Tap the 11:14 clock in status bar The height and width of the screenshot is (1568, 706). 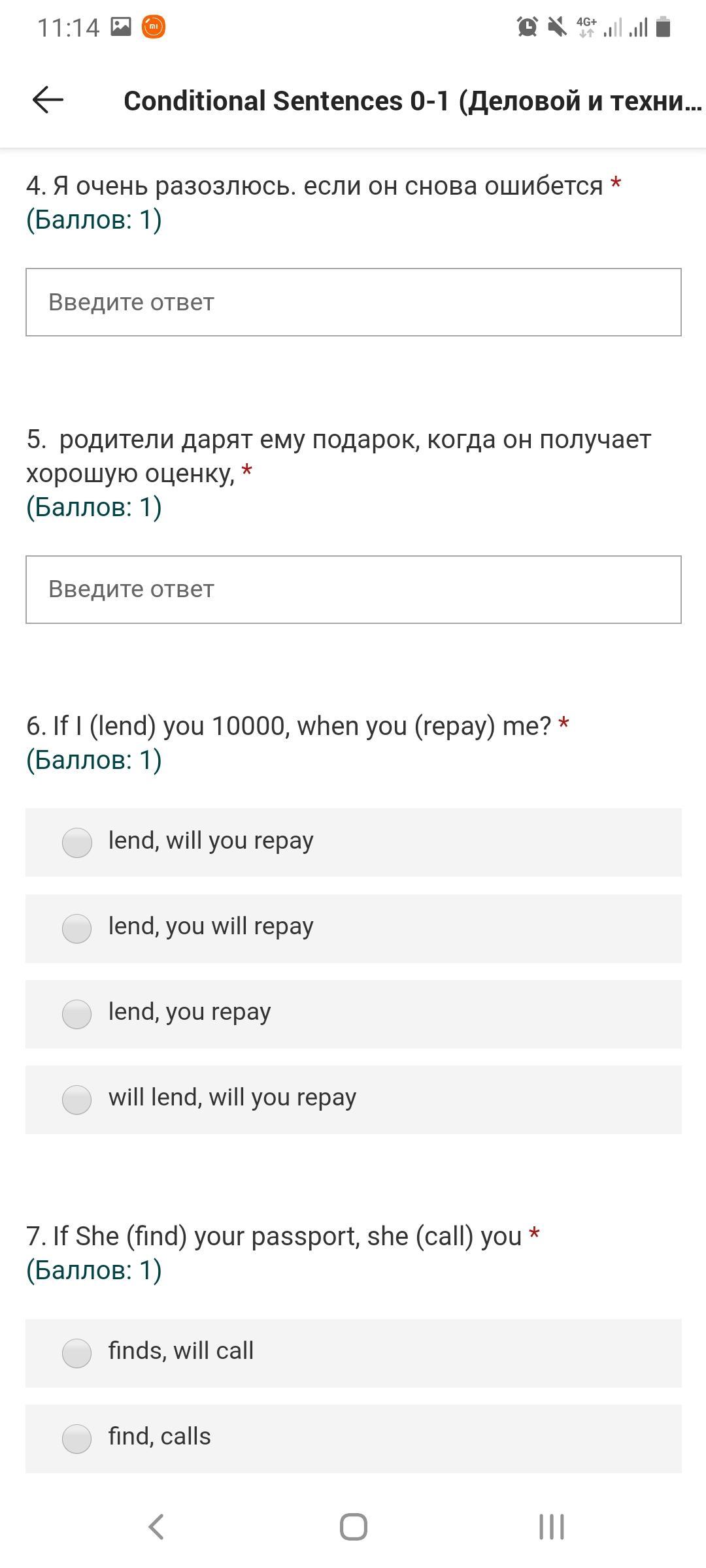click(x=68, y=27)
